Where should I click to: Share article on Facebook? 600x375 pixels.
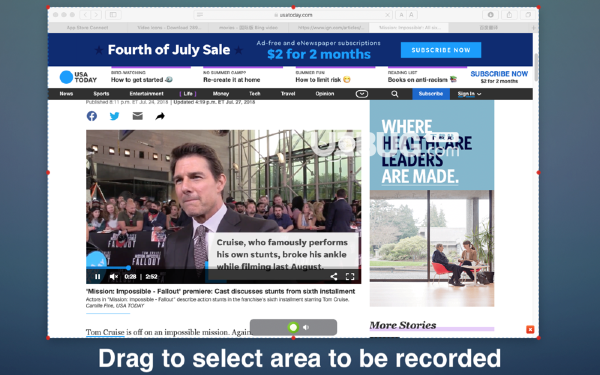(x=92, y=116)
